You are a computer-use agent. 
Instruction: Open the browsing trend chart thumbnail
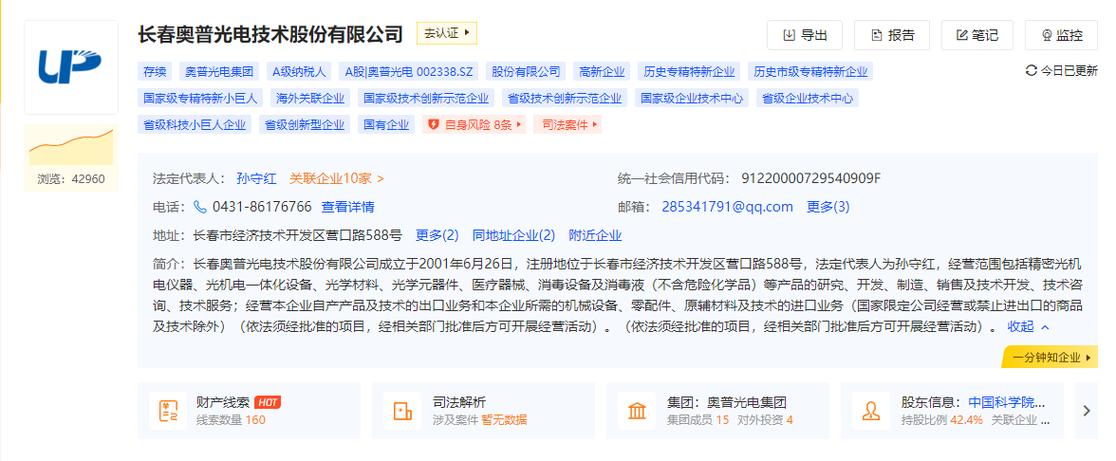click(70, 145)
